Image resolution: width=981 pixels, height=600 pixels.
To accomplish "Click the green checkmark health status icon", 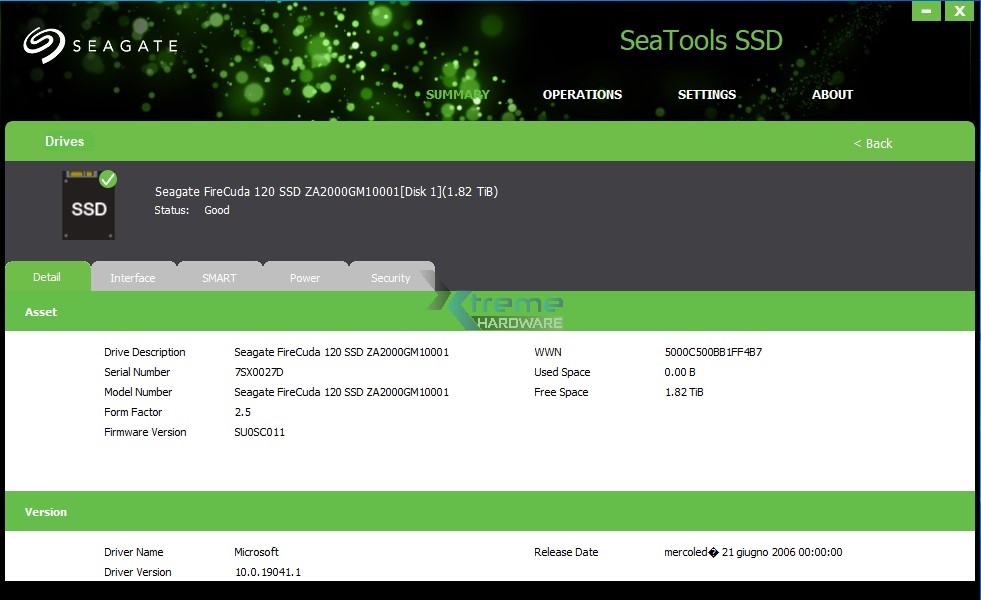I will (x=108, y=177).
